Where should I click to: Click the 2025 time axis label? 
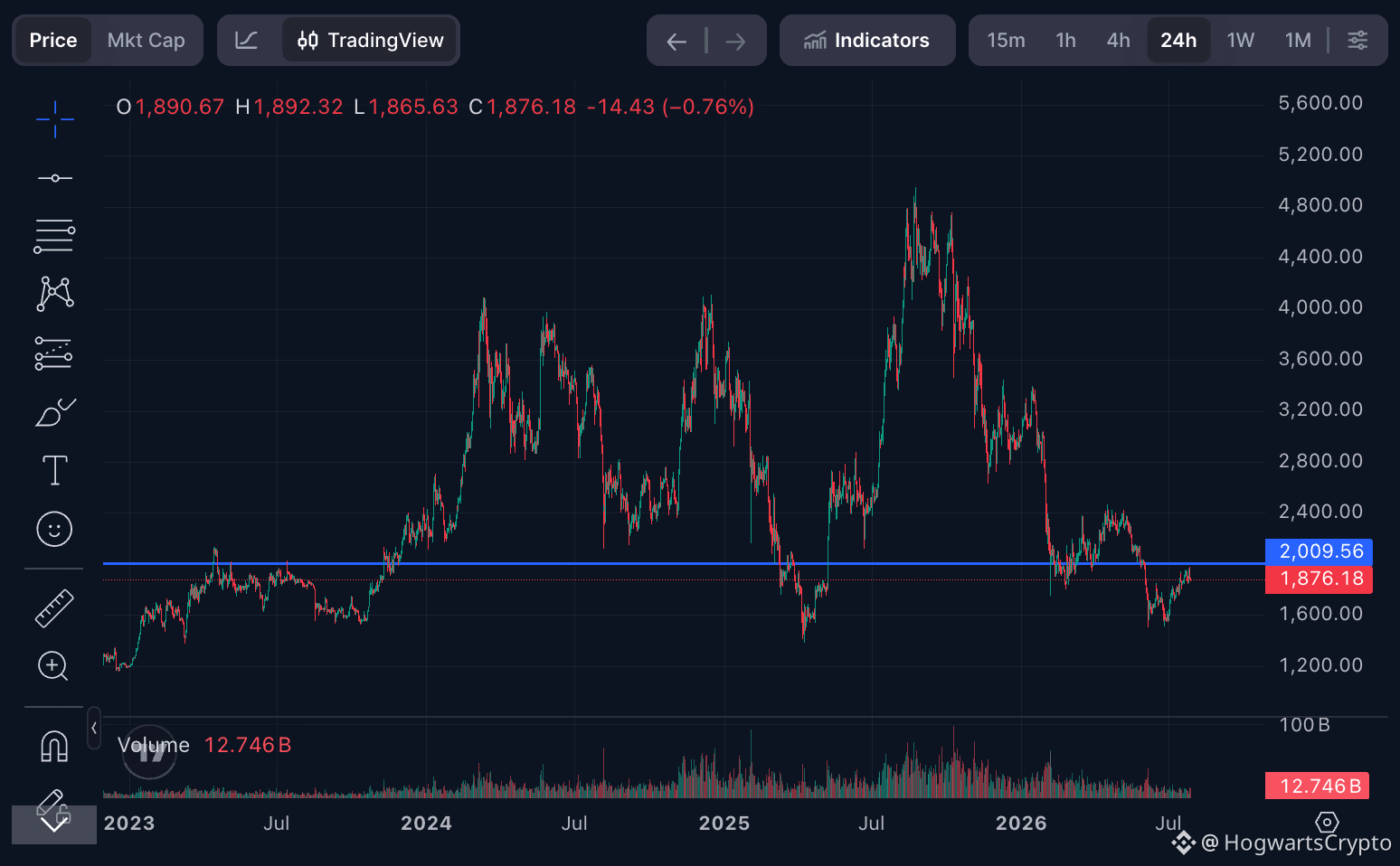(x=724, y=824)
